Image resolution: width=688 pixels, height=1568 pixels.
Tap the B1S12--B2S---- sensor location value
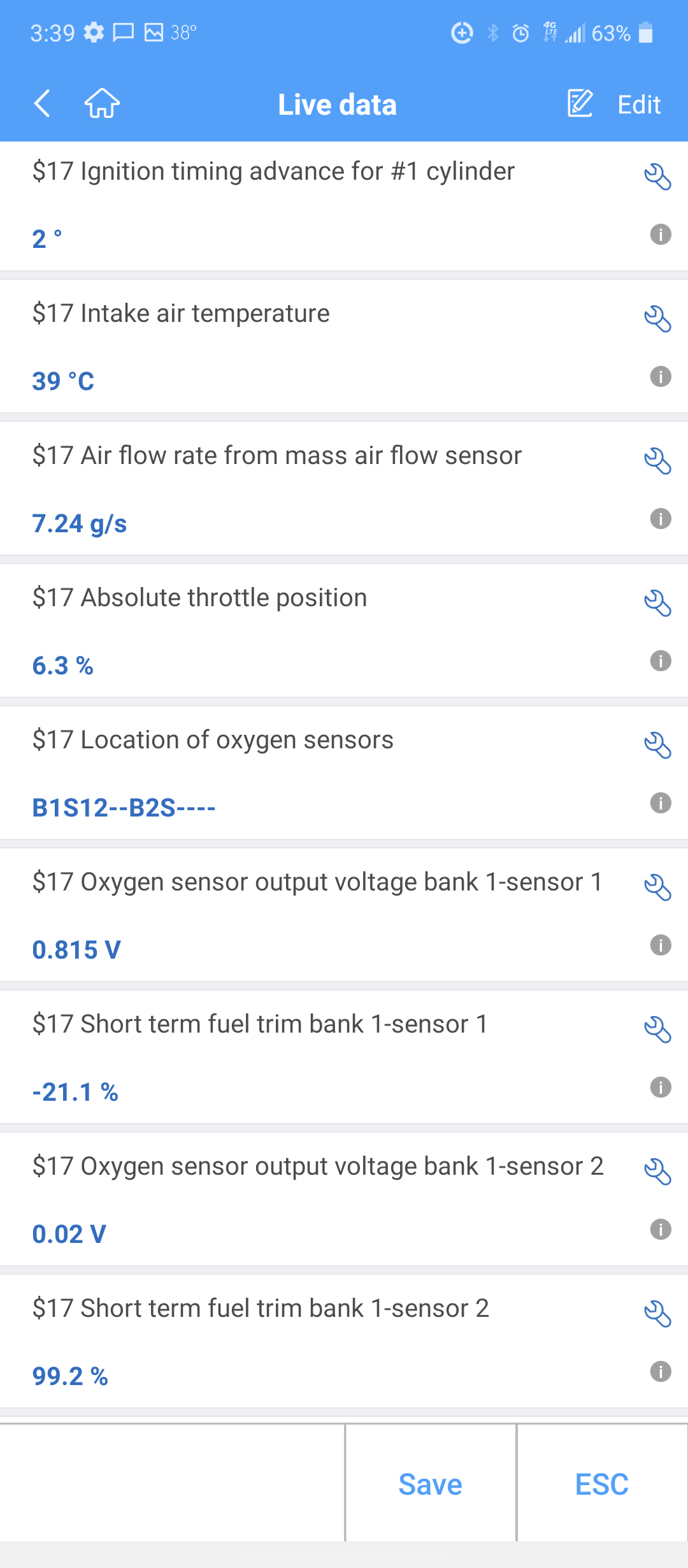coord(124,808)
